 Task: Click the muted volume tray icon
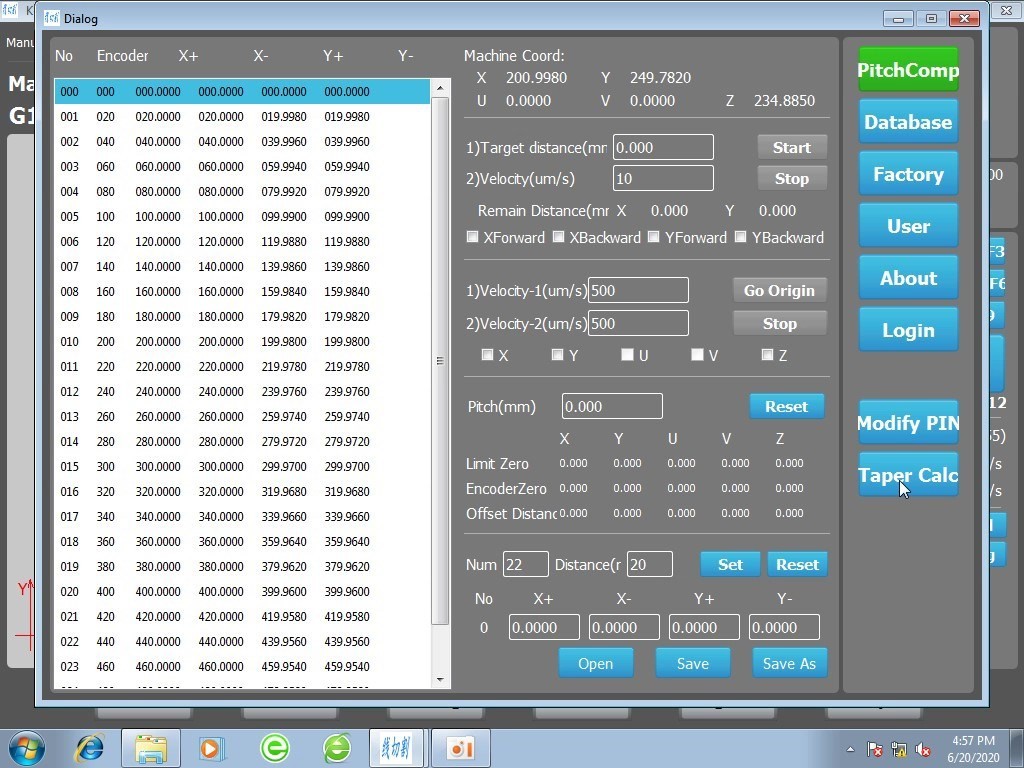[x=924, y=749]
